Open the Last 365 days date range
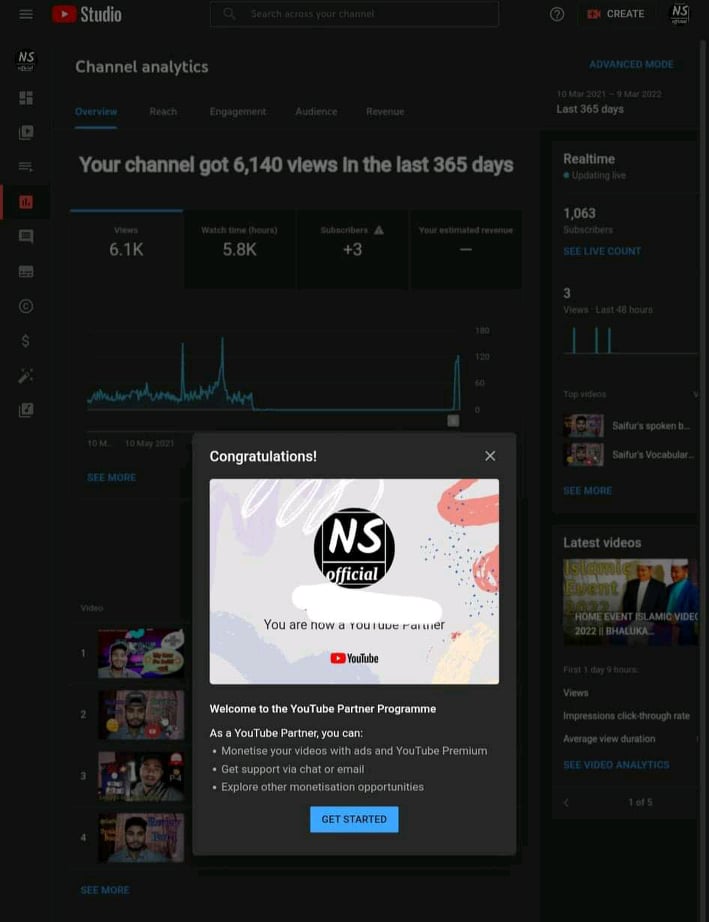Image resolution: width=709 pixels, height=922 pixels. [x=609, y=102]
